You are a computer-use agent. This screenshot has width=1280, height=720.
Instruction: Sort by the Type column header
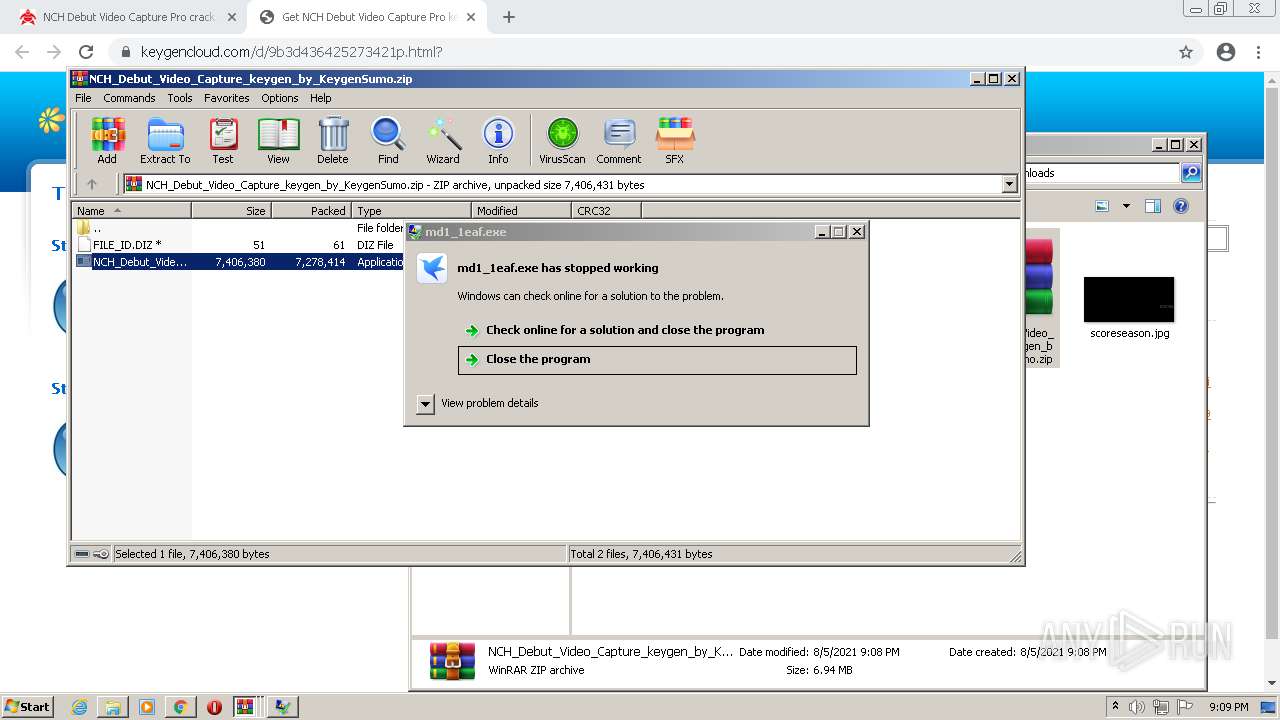(411, 211)
